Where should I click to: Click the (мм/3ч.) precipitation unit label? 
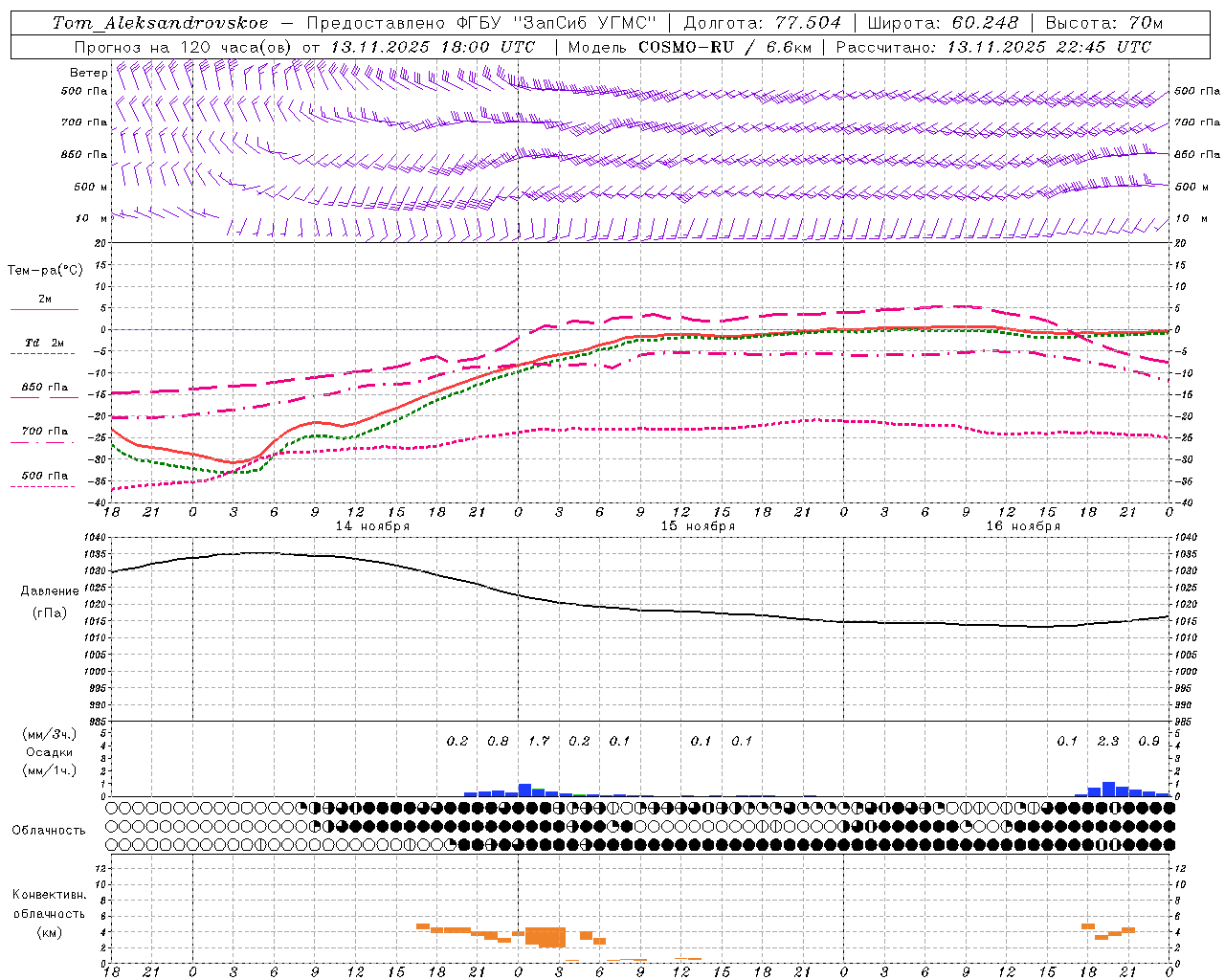[x=50, y=735]
